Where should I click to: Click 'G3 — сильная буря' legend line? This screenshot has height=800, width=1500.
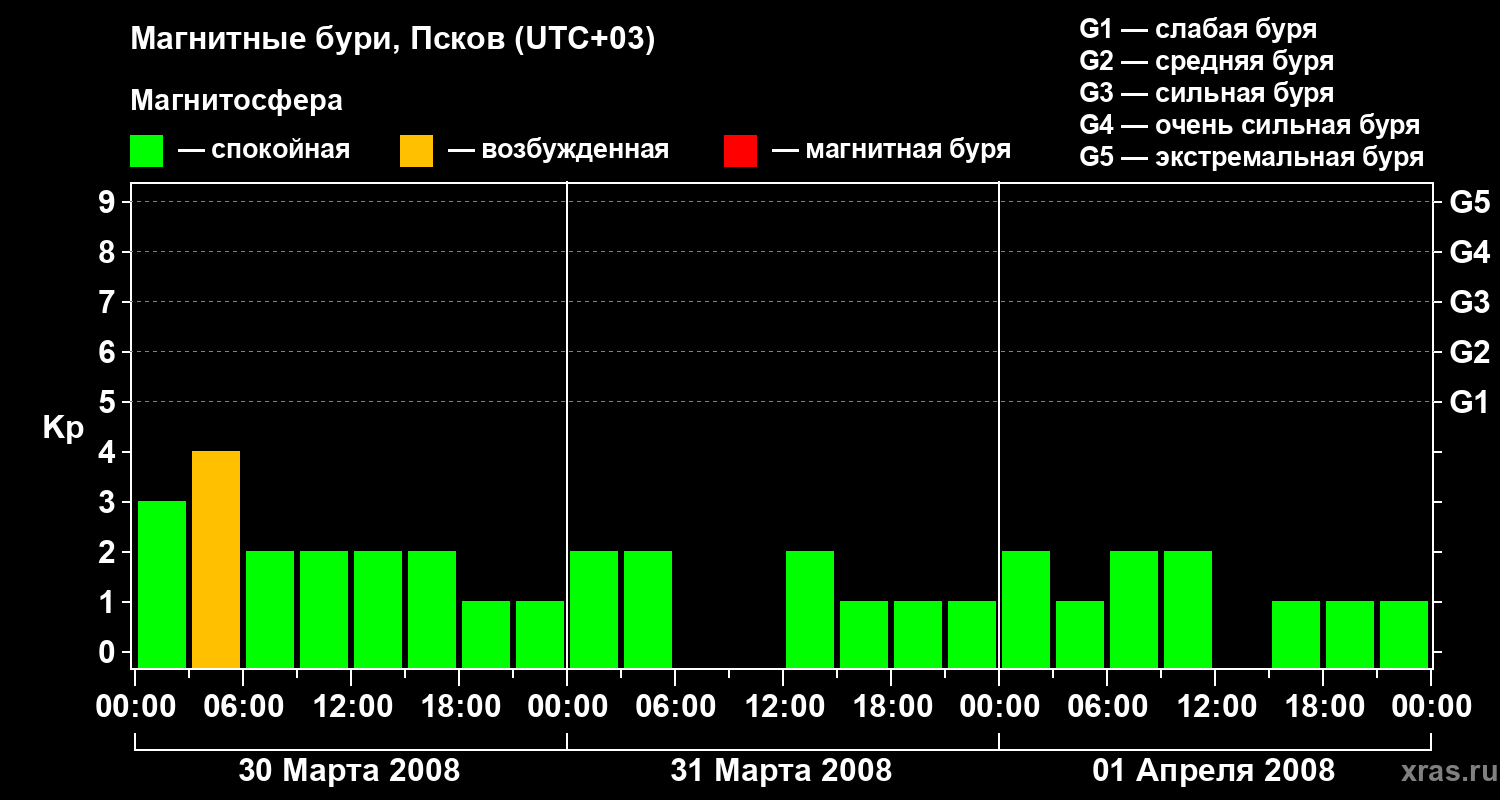(1207, 93)
